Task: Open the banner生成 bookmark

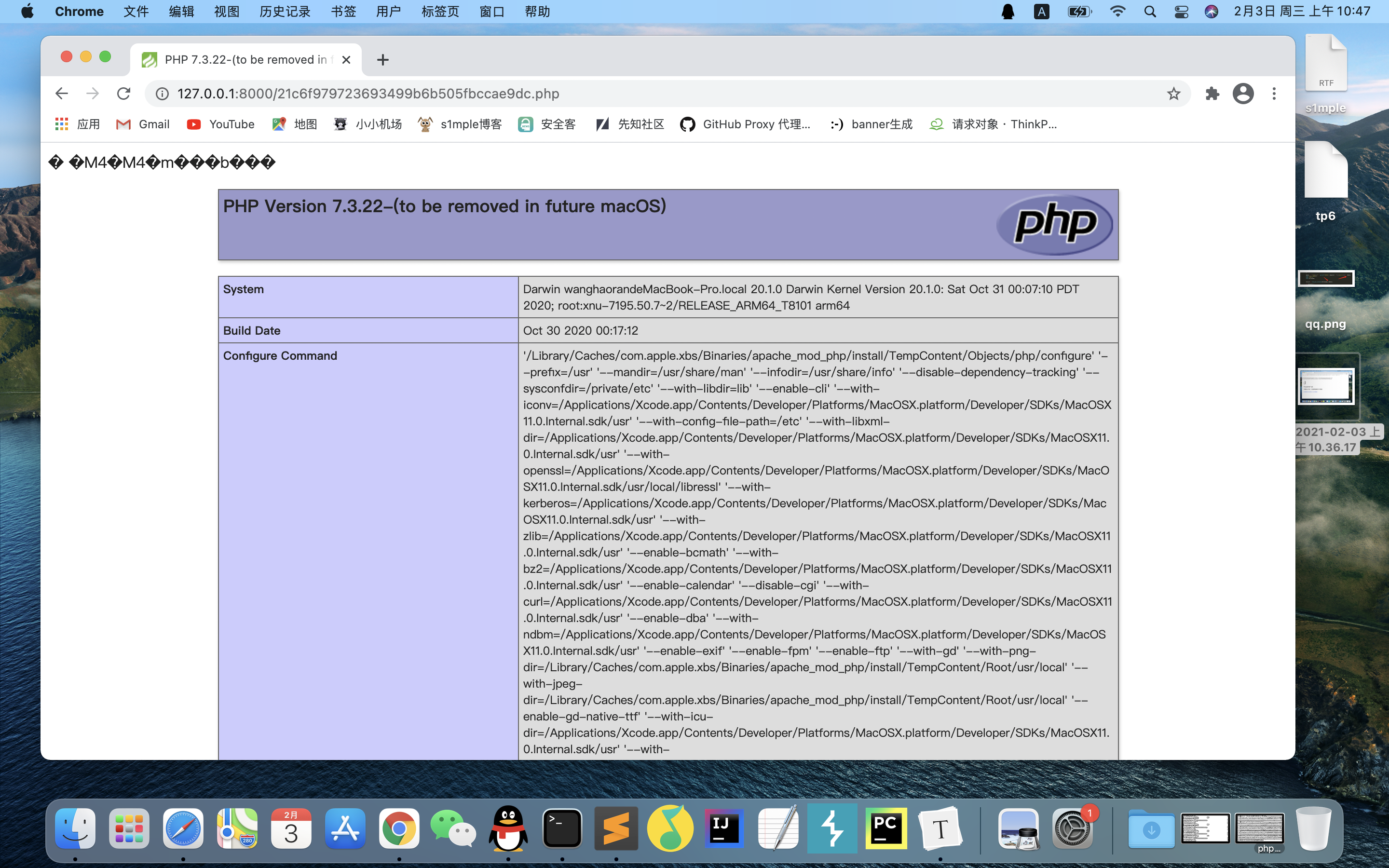Action: click(872, 124)
